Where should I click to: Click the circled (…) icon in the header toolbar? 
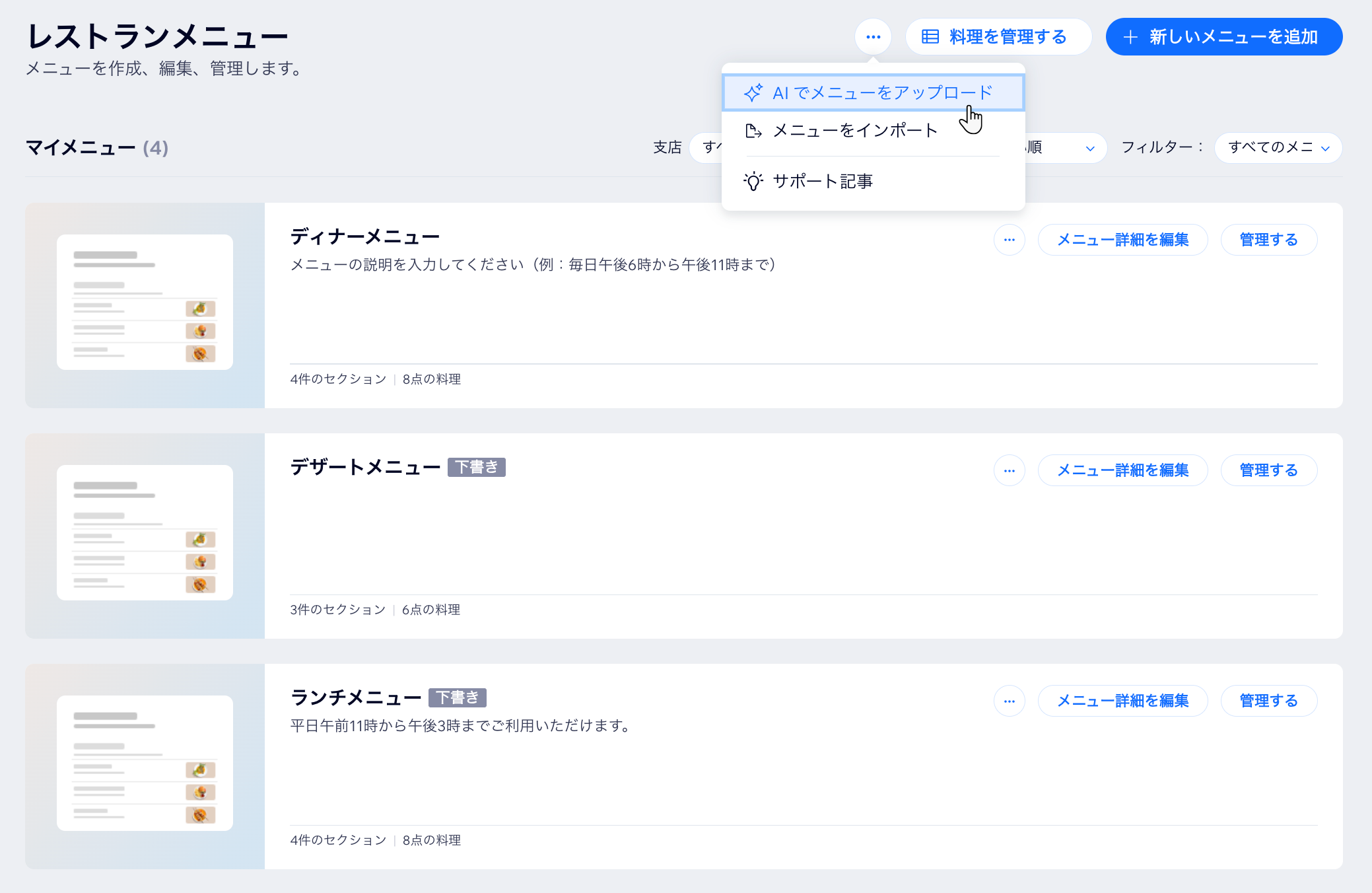(x=873, y=36)
